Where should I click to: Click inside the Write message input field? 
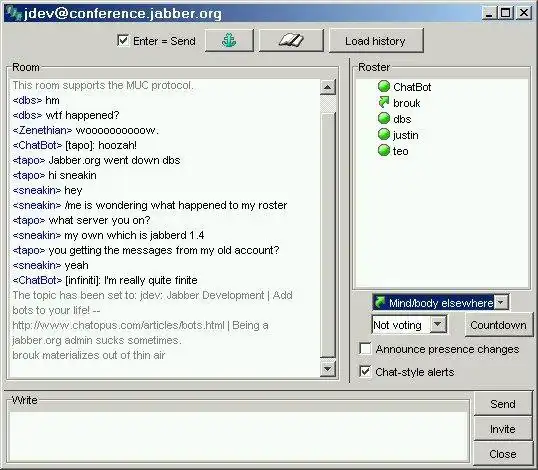(238, 436)
